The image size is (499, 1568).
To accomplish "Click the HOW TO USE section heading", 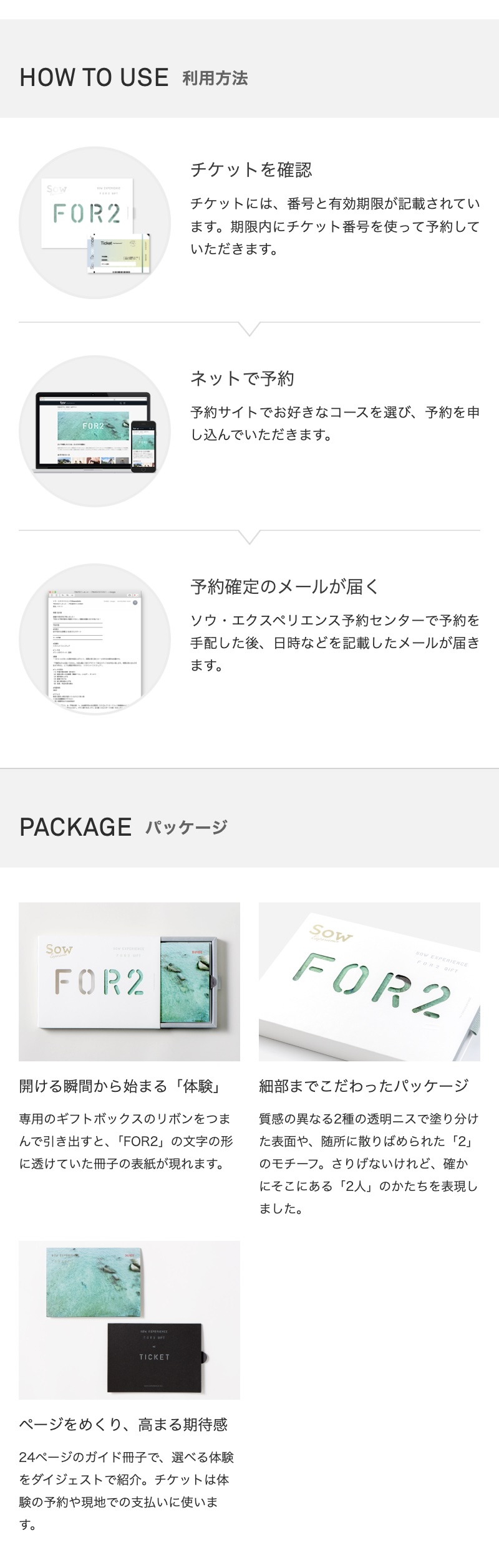I will (94, 78).
